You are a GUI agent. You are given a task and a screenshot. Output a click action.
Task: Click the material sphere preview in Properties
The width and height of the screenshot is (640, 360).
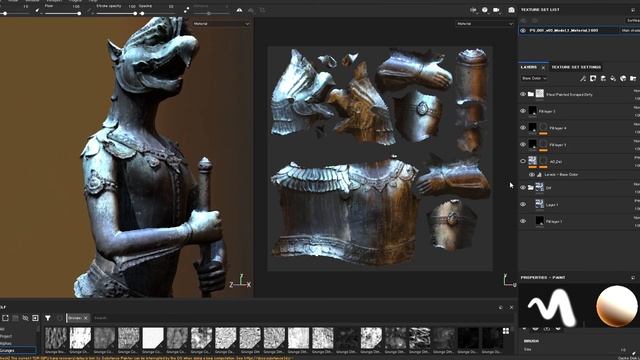coord(616,306)
